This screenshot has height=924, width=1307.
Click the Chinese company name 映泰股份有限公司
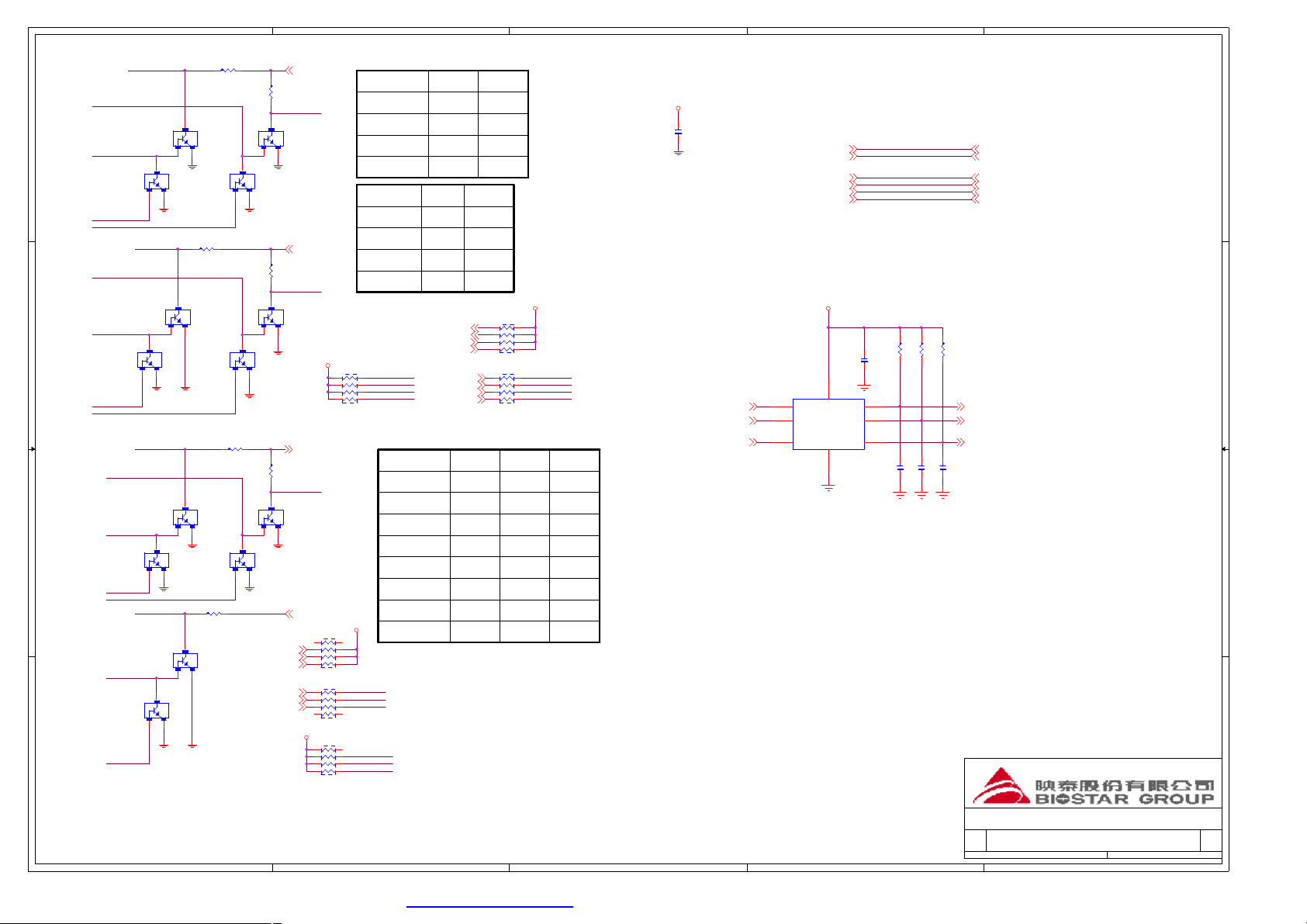point(1125,784)
